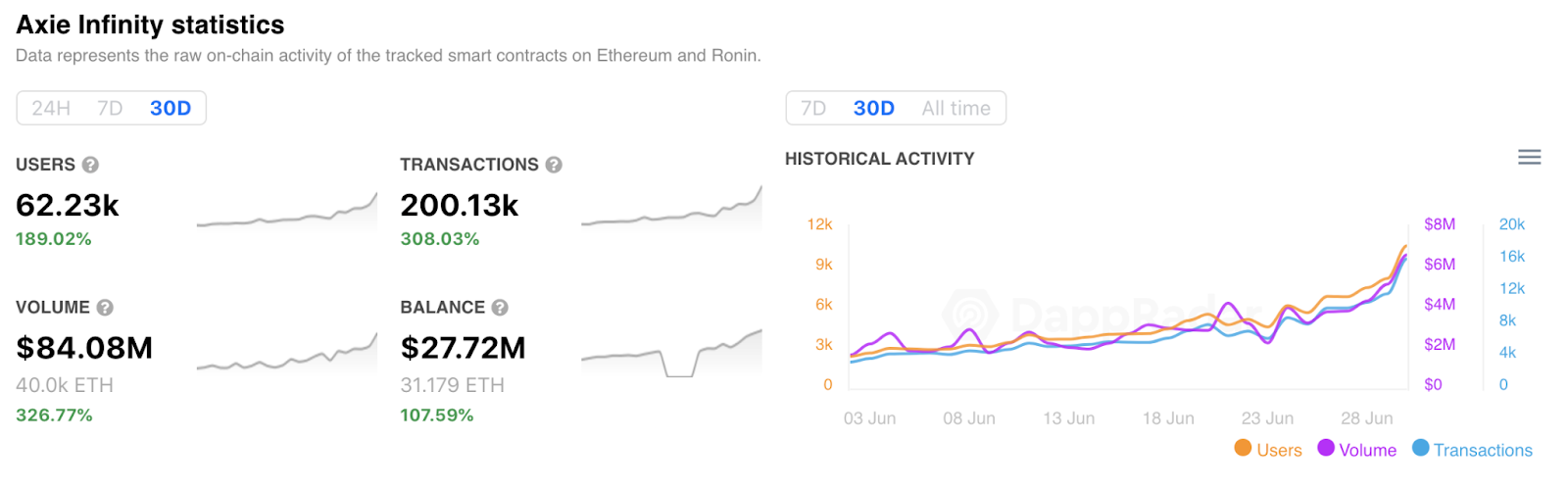1568x490 pixels.
Task: Toggle the Volume series label in legend
Action: pyautogui.click(x=1367, y=450)
